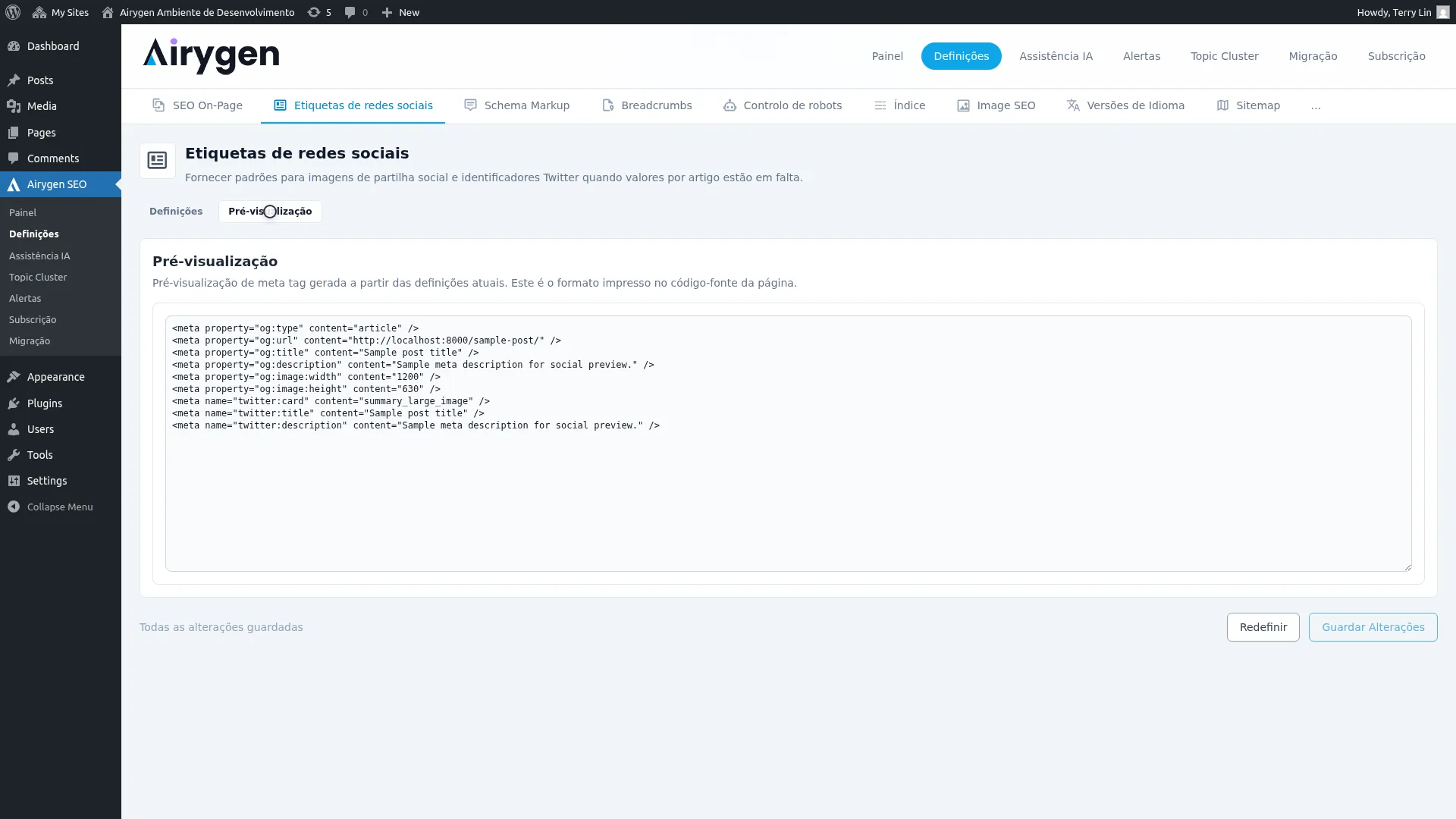Click the Guardar Alterações button
The image size is (1456, 819).
pyautogui.click(x=1373, y=627)
